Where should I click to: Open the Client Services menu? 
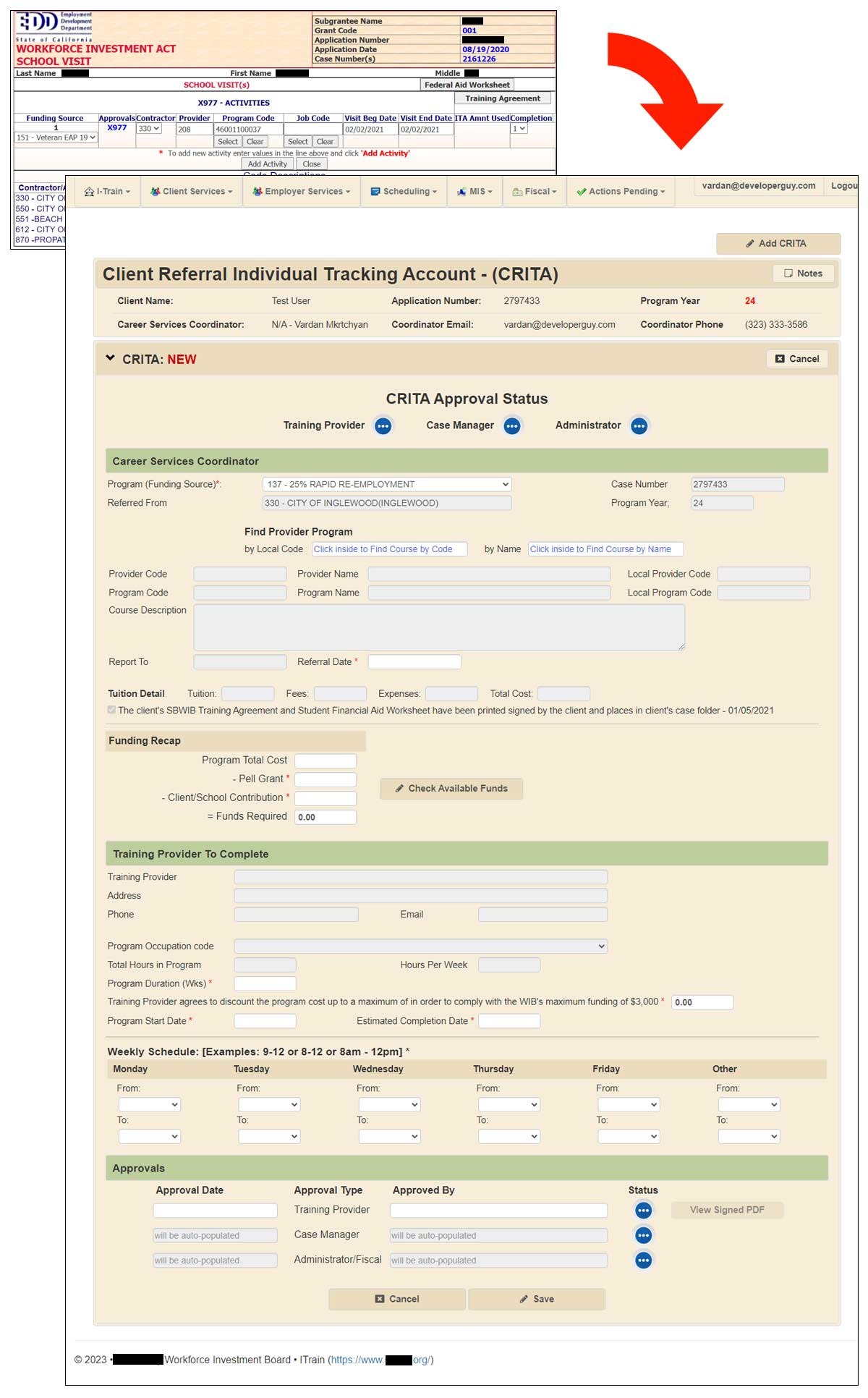192,192
